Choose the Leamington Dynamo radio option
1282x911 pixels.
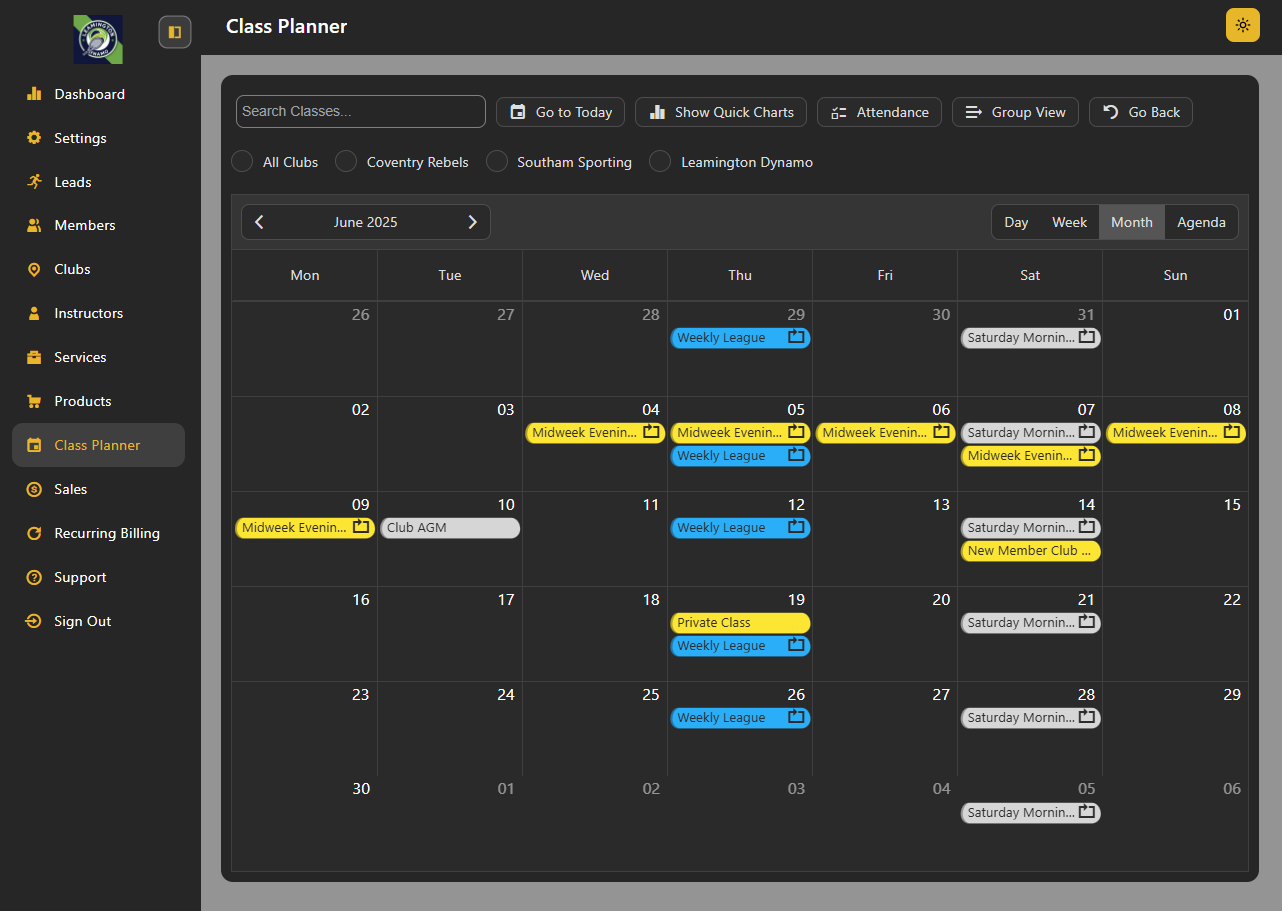tap(660, 162)
